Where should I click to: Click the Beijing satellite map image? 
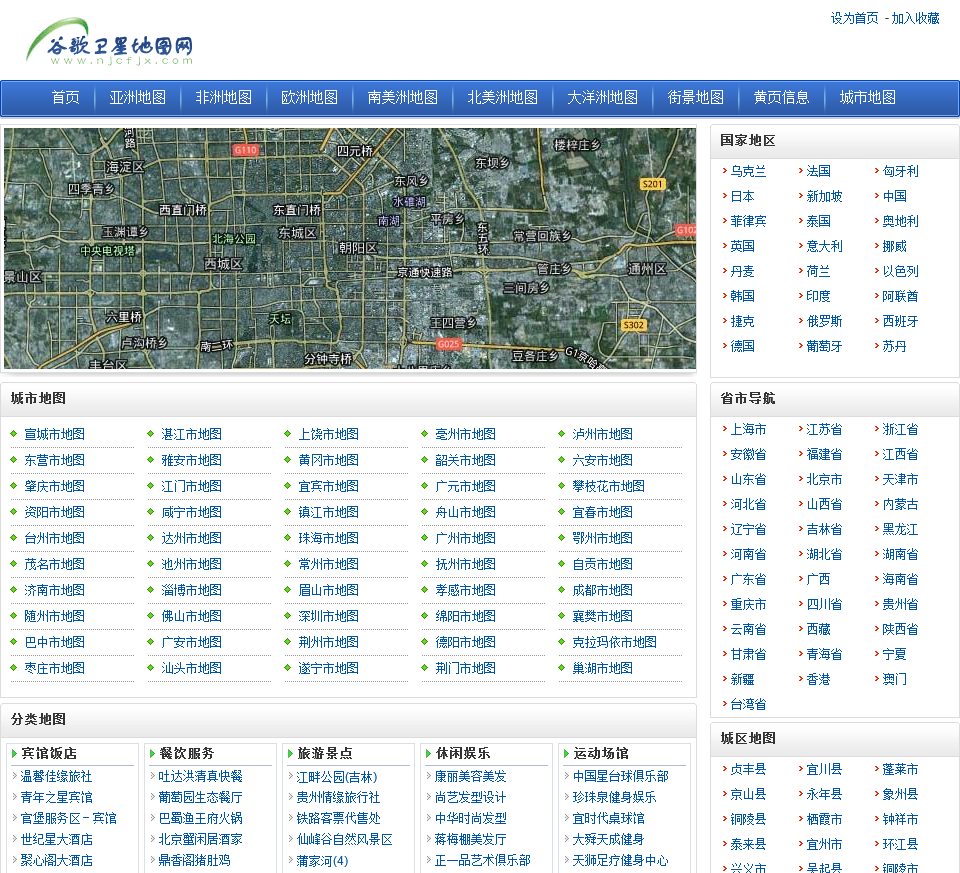tap(349, 248)
